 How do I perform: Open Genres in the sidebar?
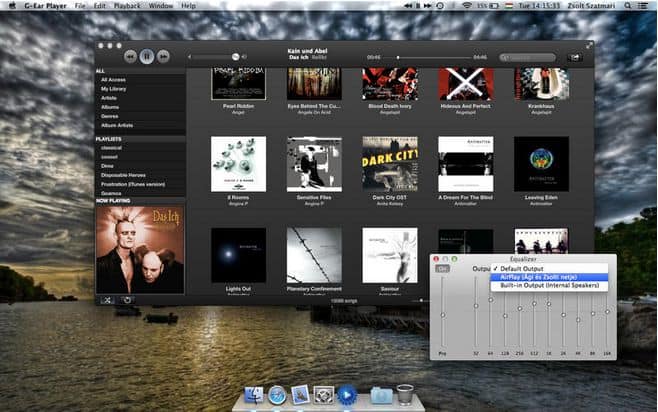[109, 116]
